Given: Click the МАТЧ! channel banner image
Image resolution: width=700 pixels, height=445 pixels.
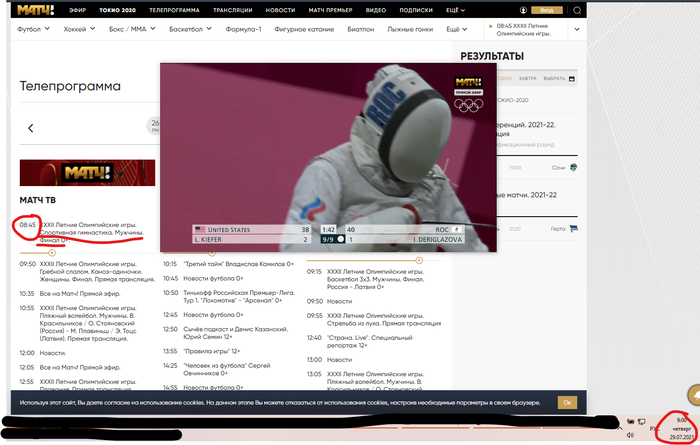Looking at the screenshot, I should tap(88, 173).
